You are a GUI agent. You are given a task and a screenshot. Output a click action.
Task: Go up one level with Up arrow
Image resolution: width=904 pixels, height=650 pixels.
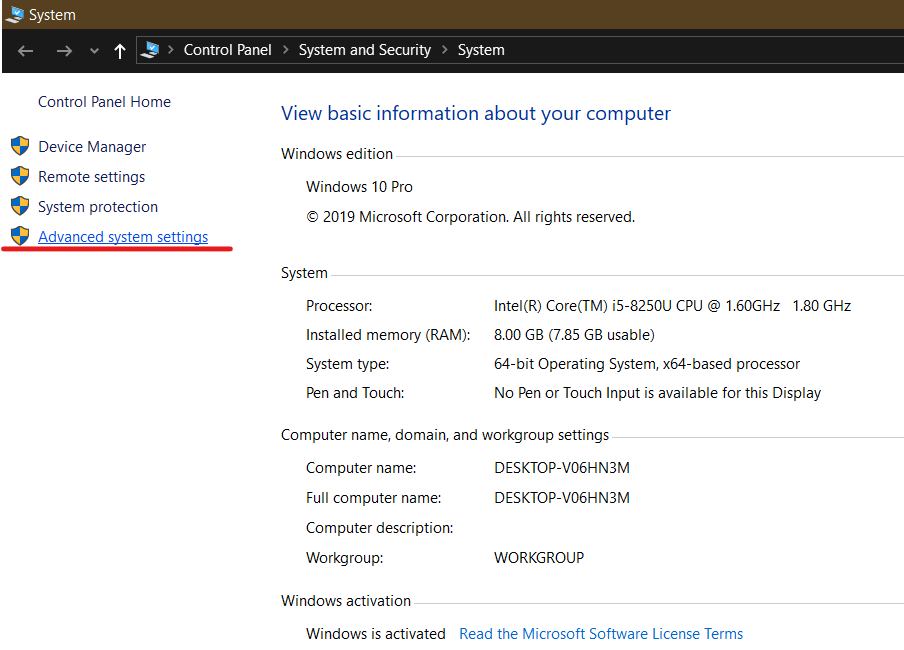119,51
